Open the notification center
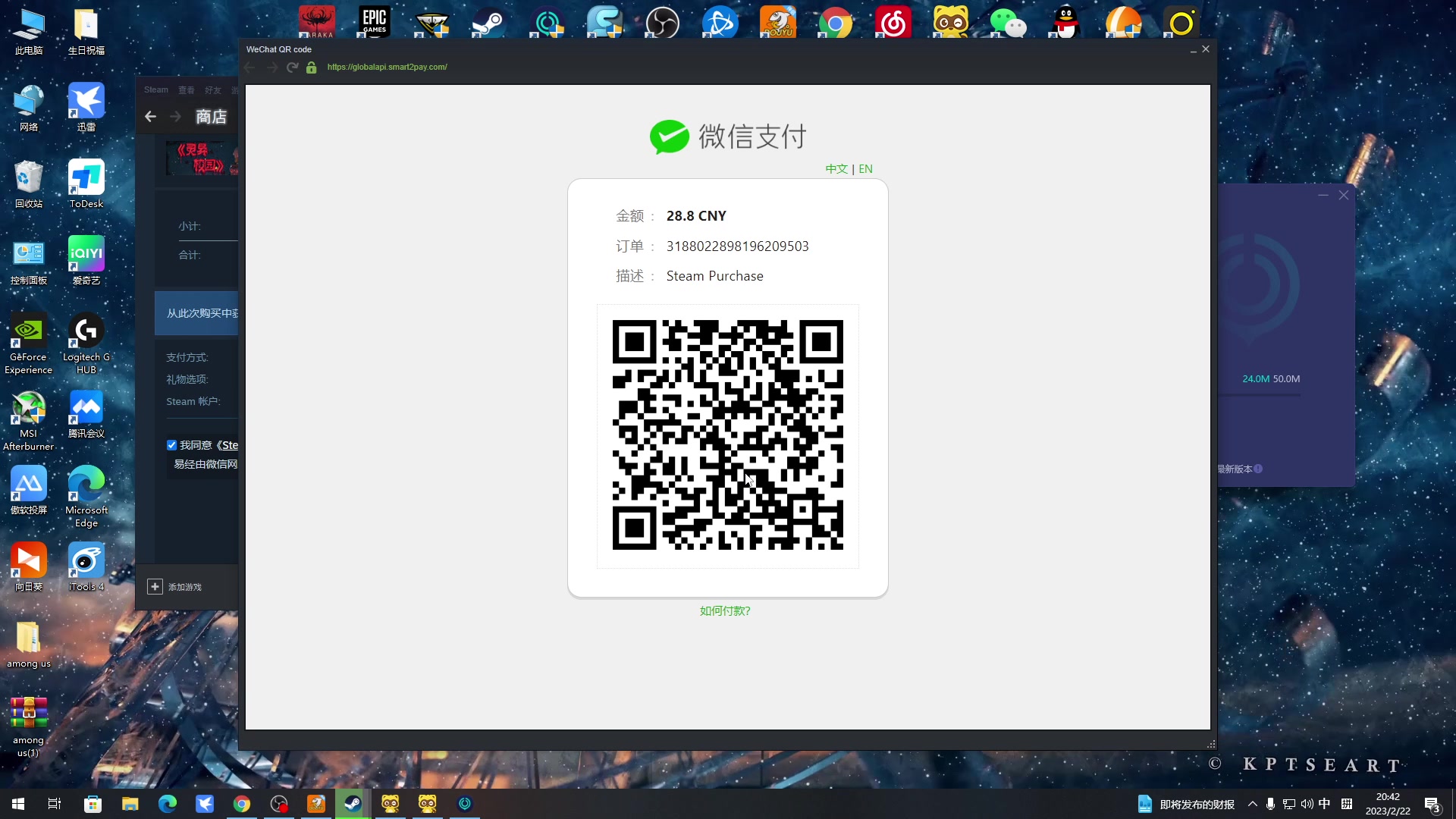 [1432, 804]
